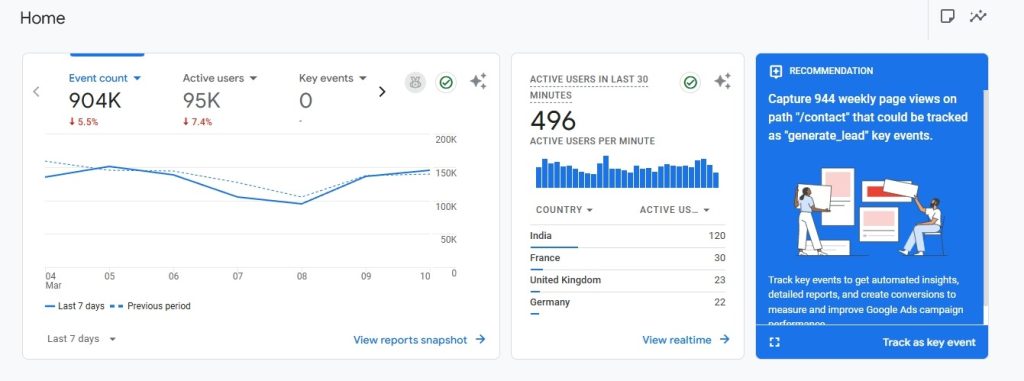This screenshot has height=381, width=1024.
Task: Click Track as key event button
Action: pyautogui.click(x=929, y=342)
